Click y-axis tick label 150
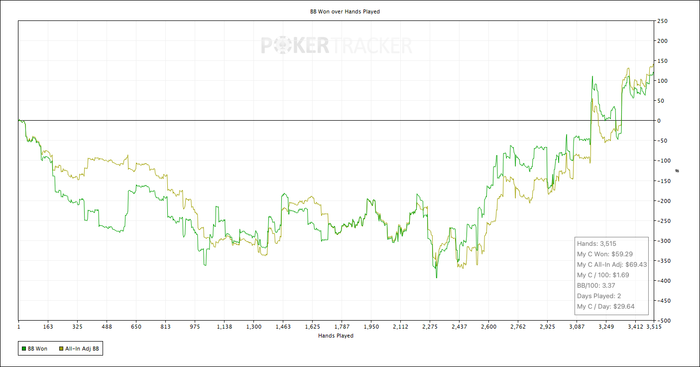This screenshot has width=700, height=367. point(662,61)
